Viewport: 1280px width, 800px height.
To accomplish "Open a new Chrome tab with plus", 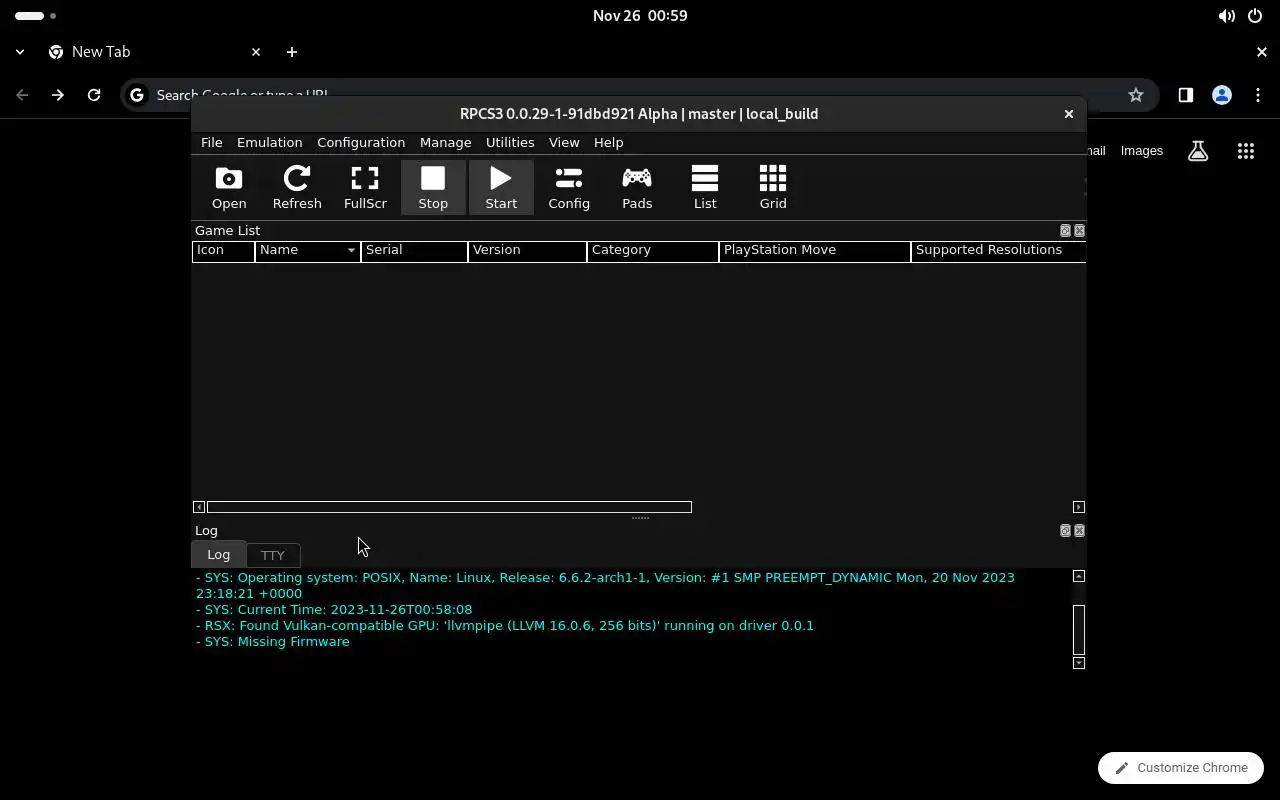I will coord(292,52).
